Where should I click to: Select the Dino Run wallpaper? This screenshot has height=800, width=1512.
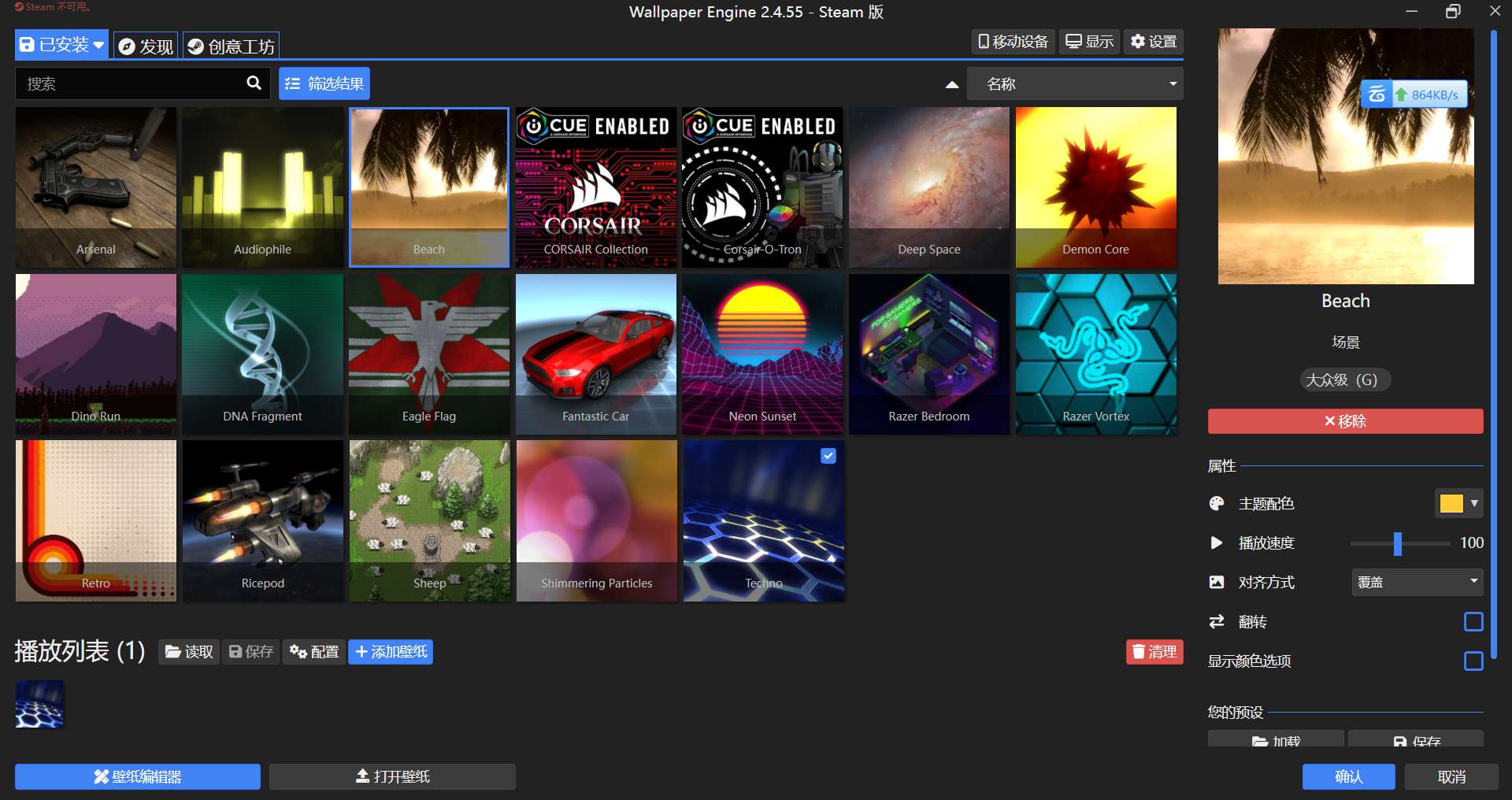click(96, 354)
